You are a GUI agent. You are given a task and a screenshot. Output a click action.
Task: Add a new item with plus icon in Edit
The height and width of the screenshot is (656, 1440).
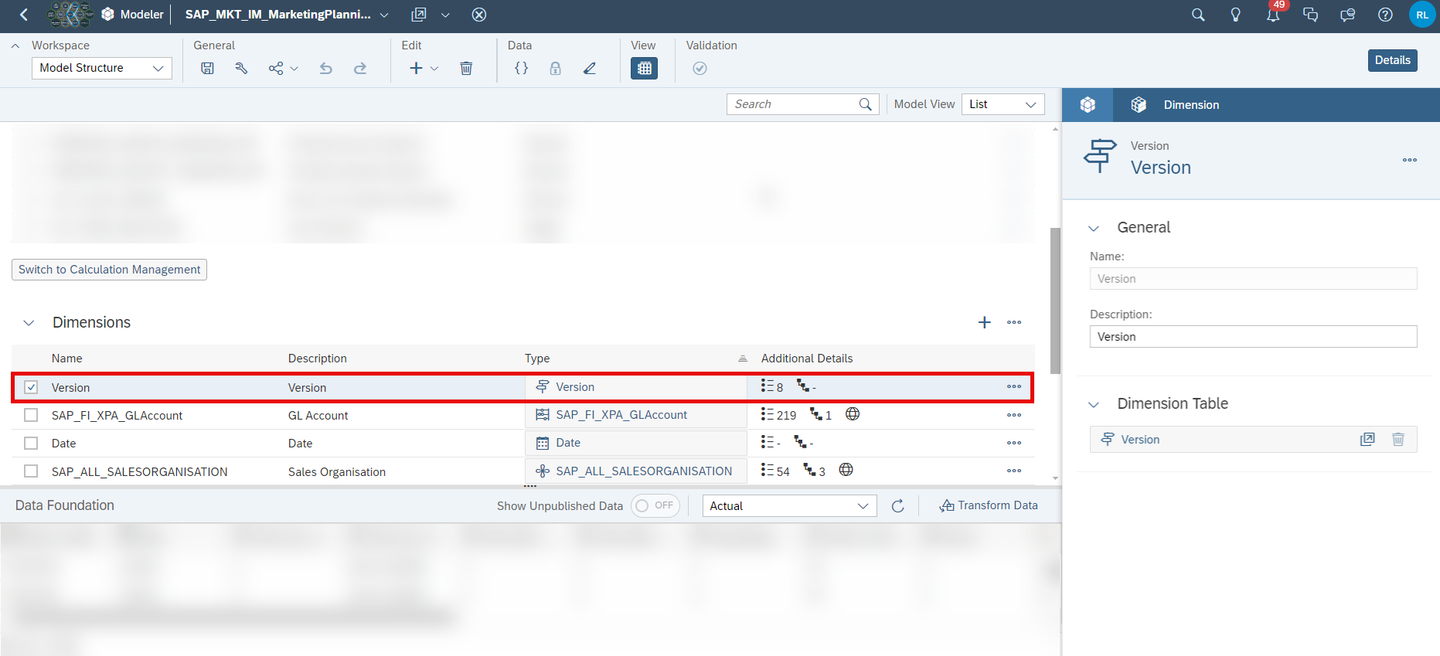[x=417, y=68]
